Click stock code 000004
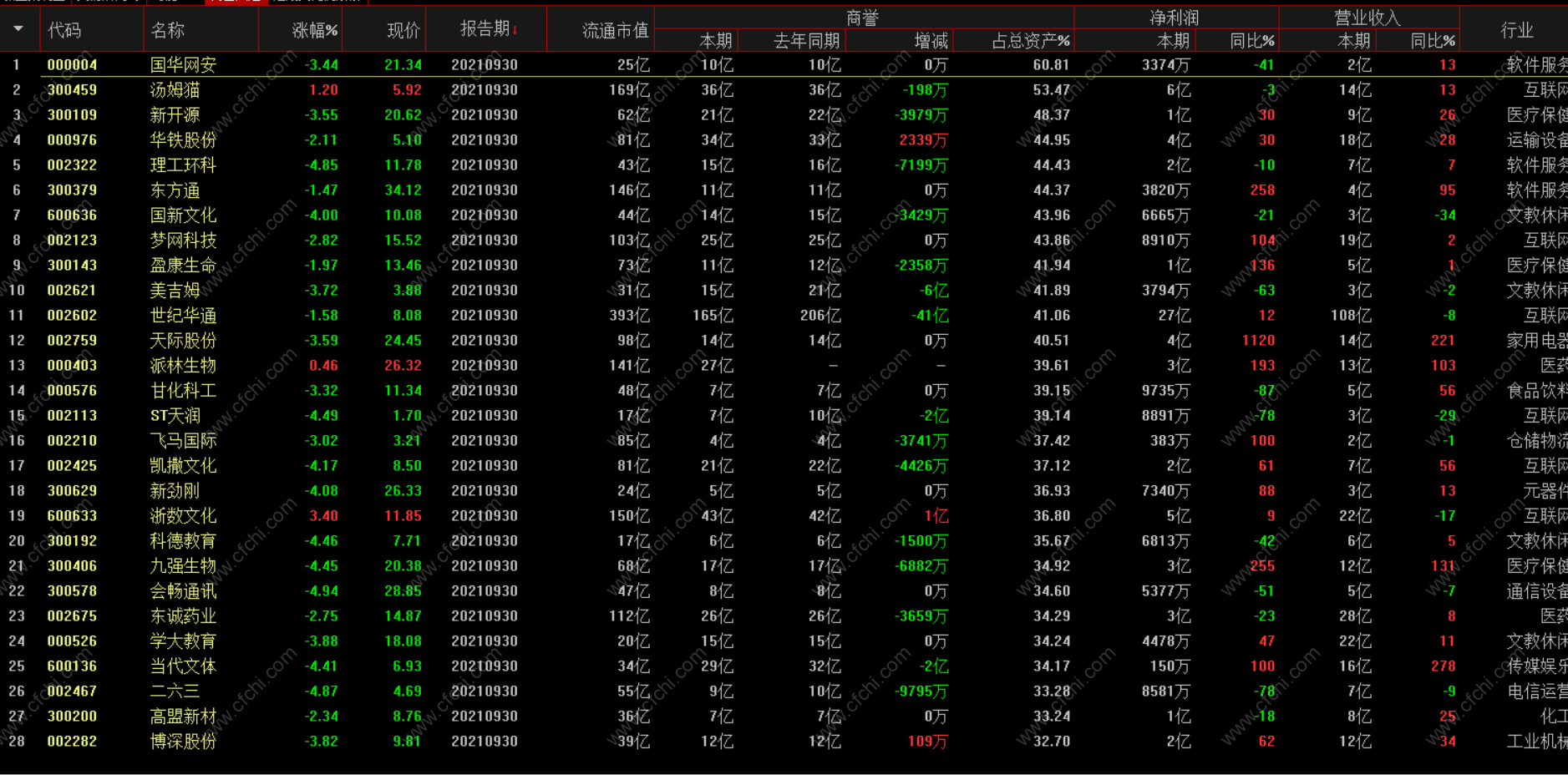Screen dimensions: 1568x775 tap(72, 64)
